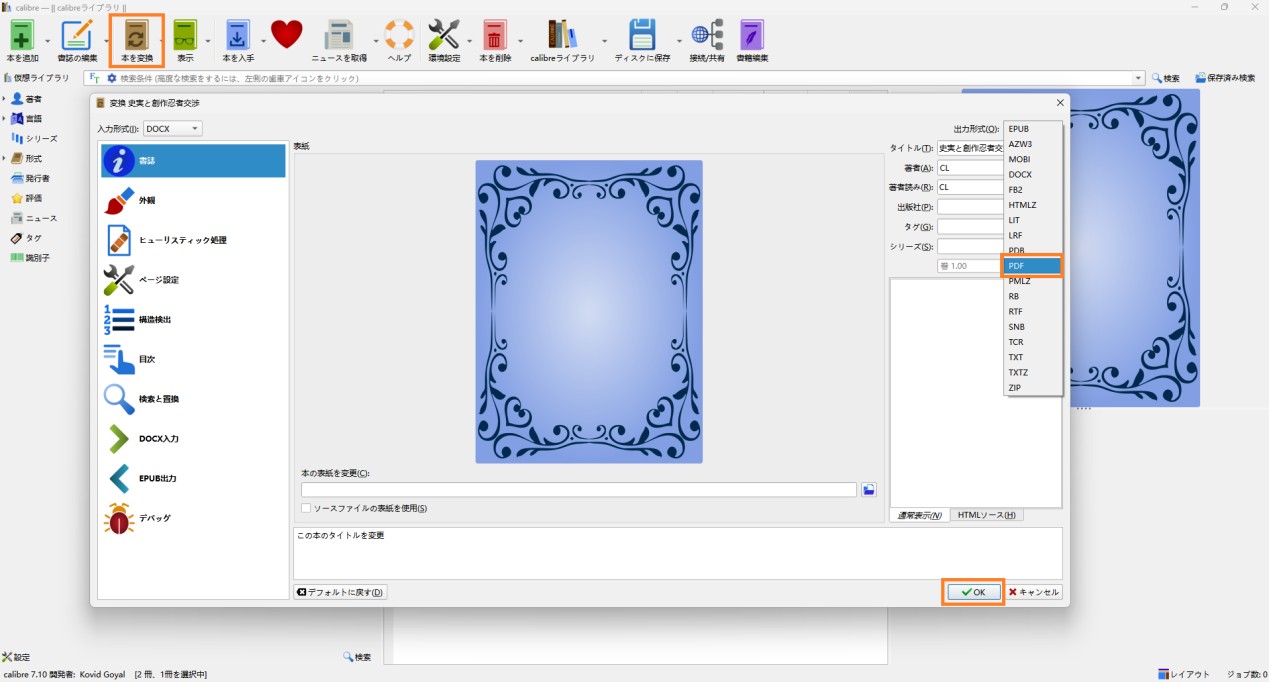Confirm the conversion with the OK button
This screenshot has height=682, width=1269.
[974, 592]
